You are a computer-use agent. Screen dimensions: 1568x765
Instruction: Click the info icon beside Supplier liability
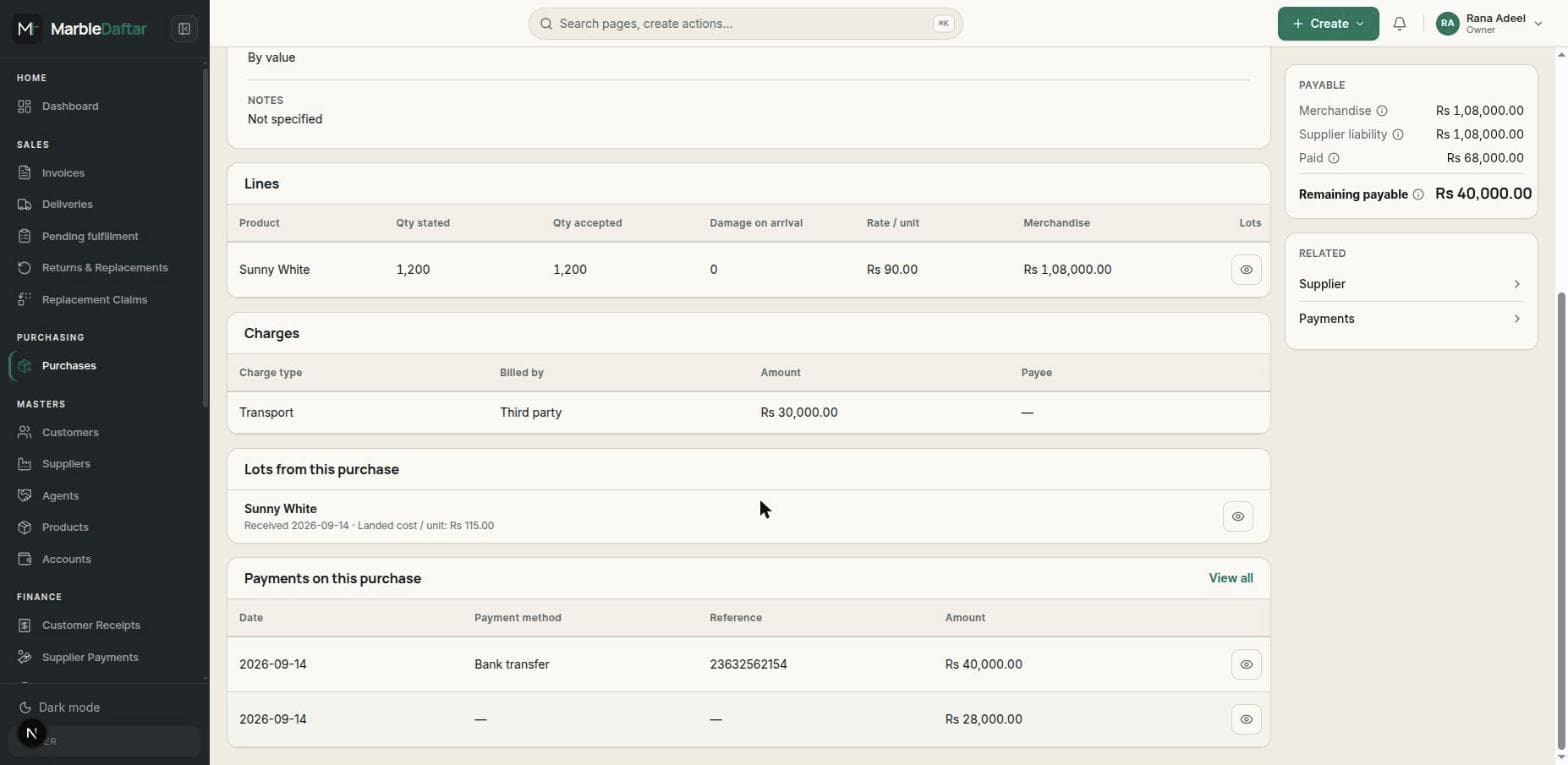1398,134
